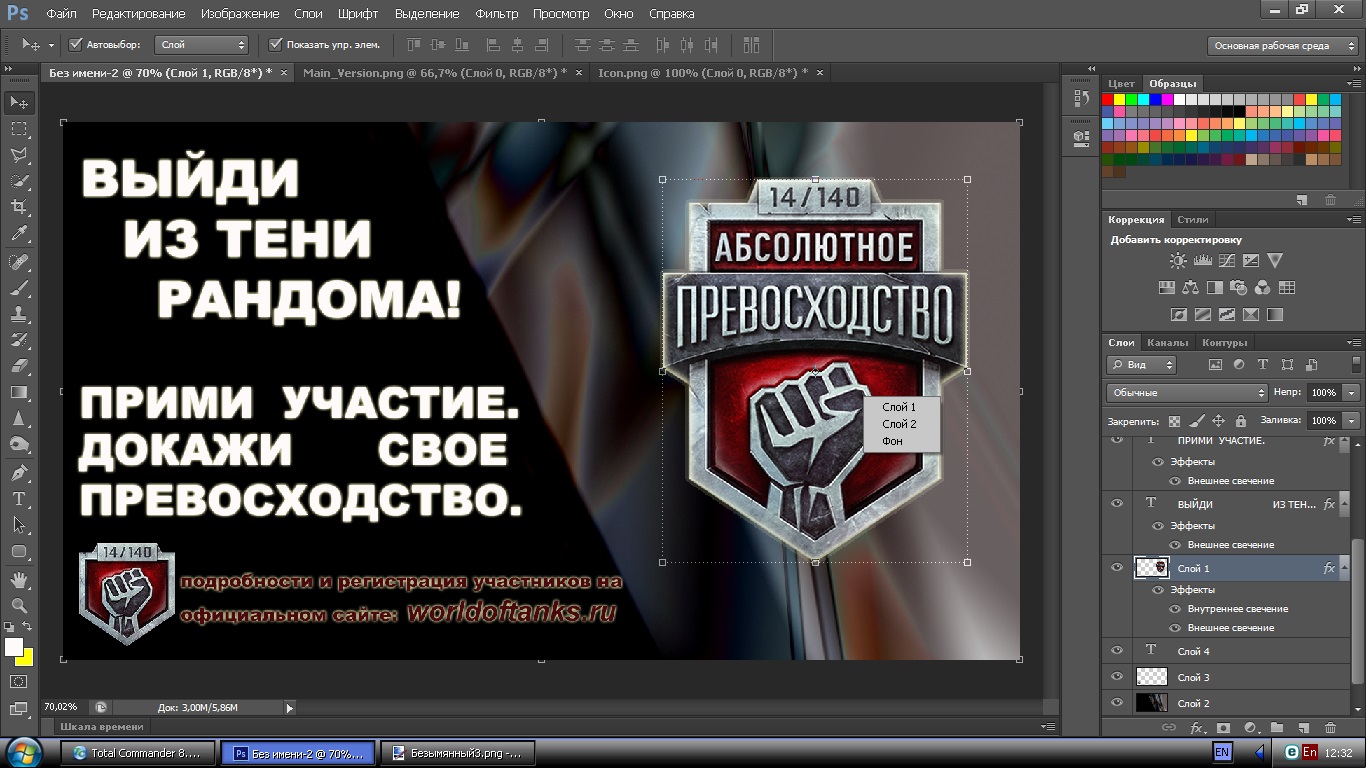Open the Вид layer filter dropdown

point(1142,365)
